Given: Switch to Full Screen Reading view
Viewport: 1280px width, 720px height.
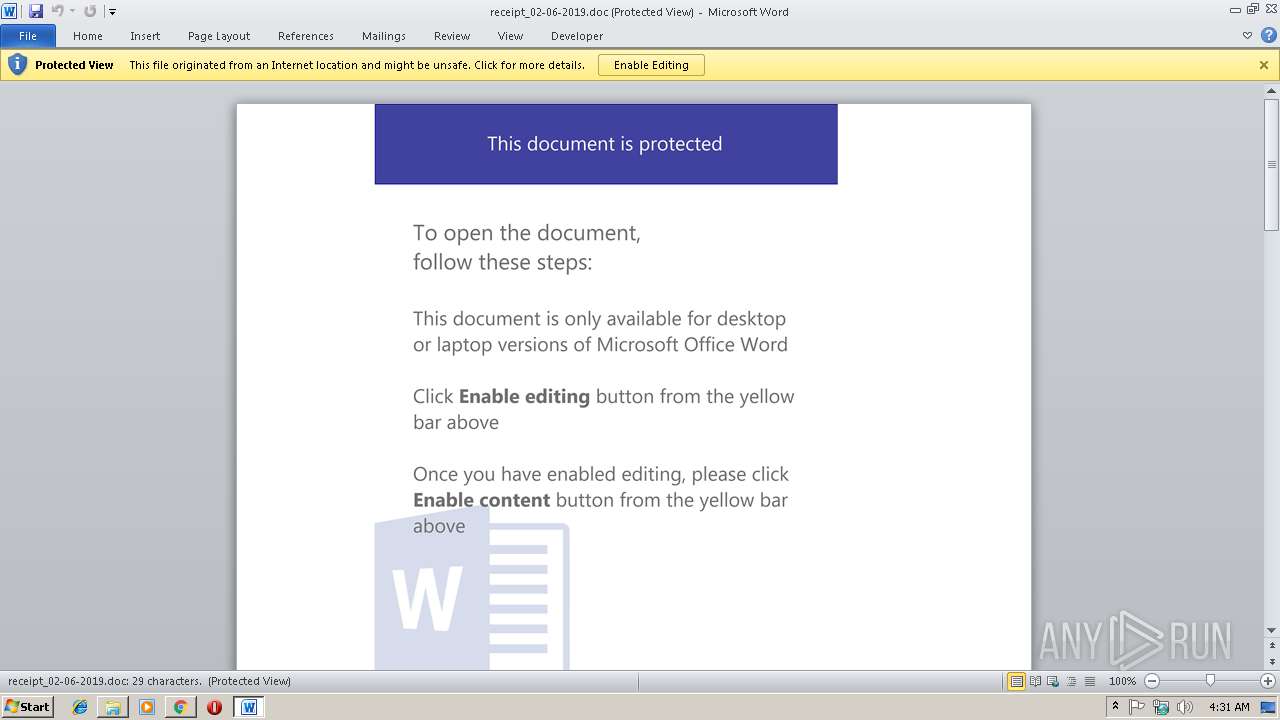Looking at the screenshot, I should [x=1035, y=681].
